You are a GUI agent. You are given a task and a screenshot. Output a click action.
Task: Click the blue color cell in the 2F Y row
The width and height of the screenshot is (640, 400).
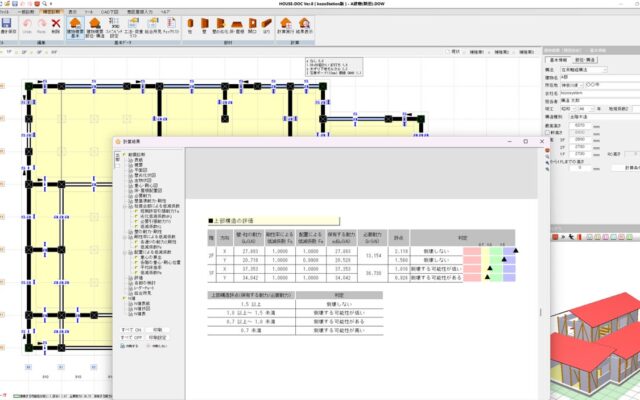(509, 260)
